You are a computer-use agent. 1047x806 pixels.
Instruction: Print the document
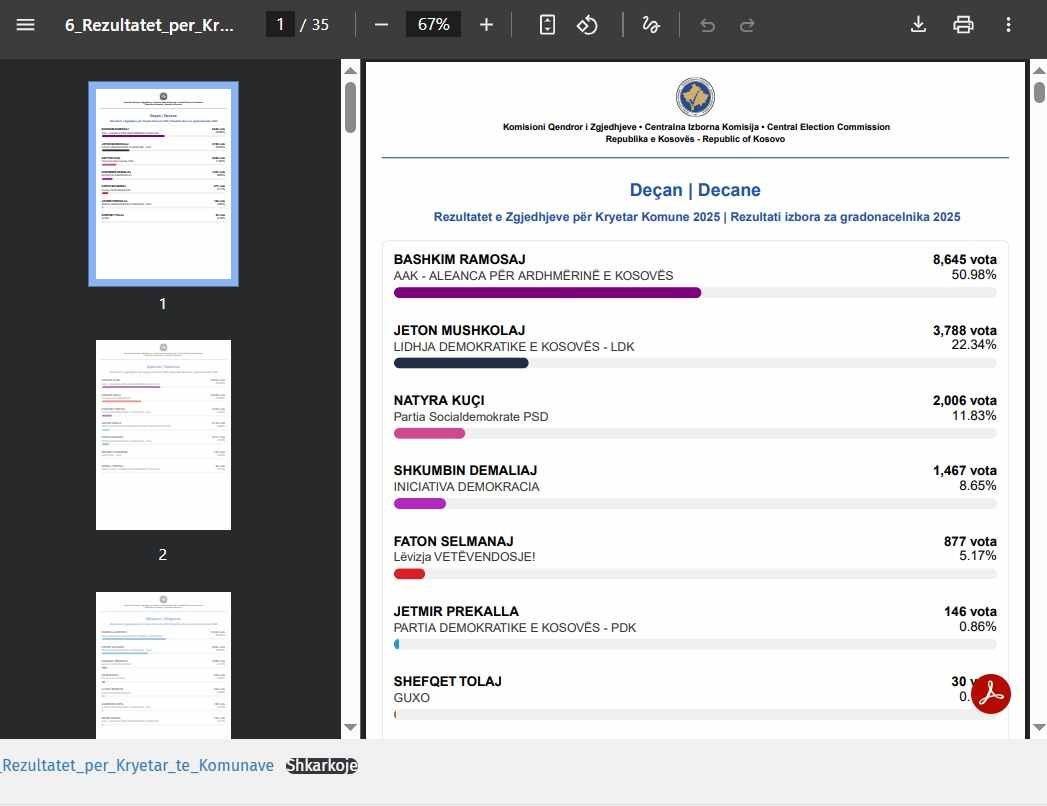[963, 25]
